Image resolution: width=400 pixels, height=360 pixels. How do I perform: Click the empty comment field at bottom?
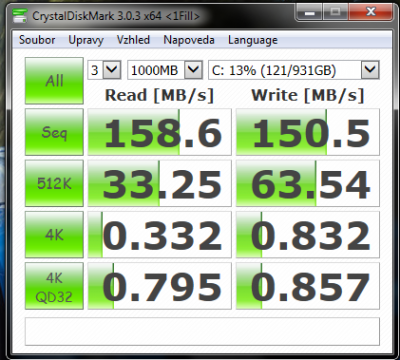click(202, 331)
